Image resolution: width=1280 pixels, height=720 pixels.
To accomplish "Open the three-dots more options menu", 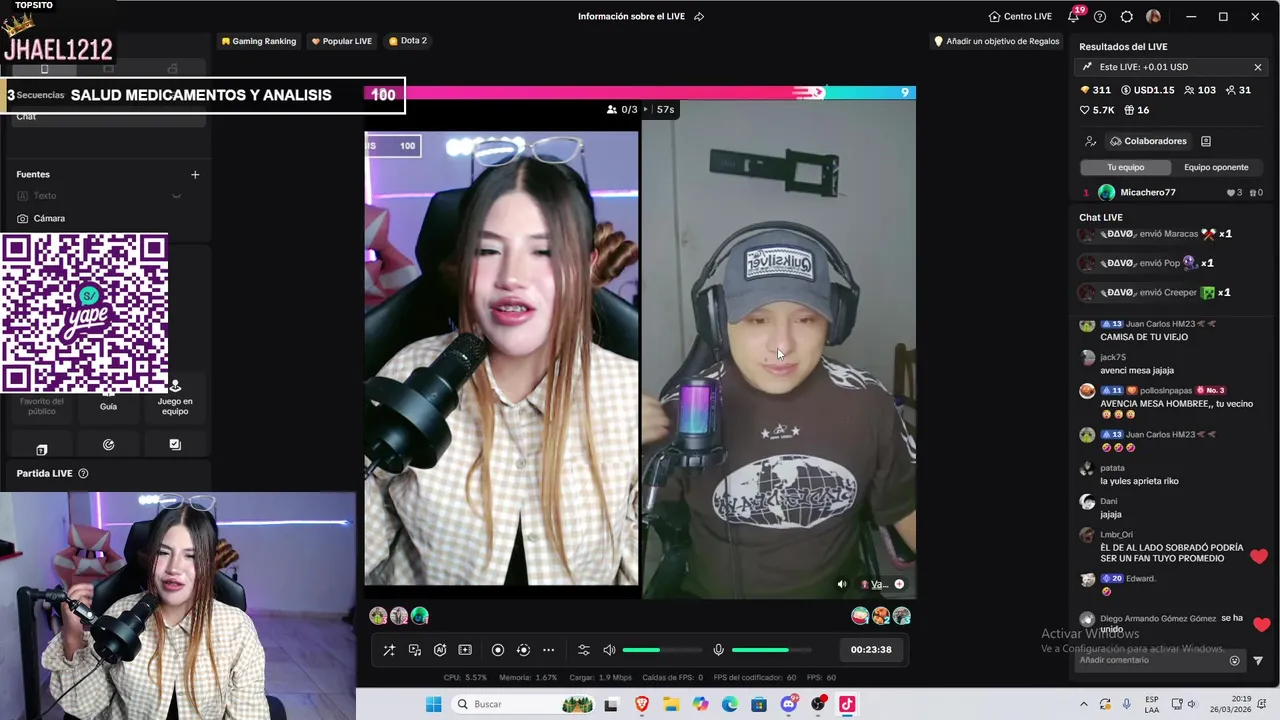I will (x=548, y=650).
